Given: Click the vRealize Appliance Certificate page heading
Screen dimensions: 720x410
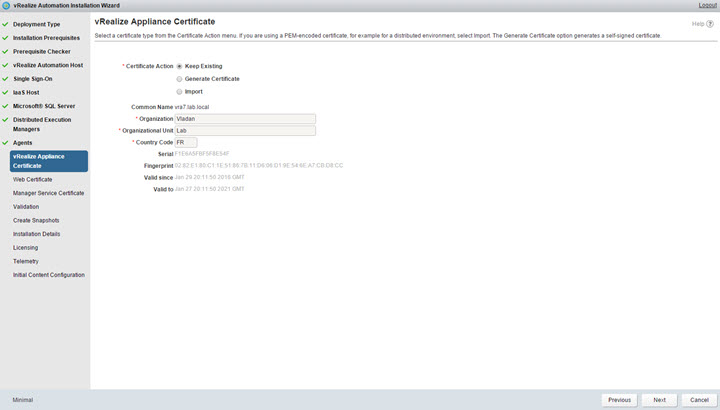Looking at the screenshot, I should [155, 22].
